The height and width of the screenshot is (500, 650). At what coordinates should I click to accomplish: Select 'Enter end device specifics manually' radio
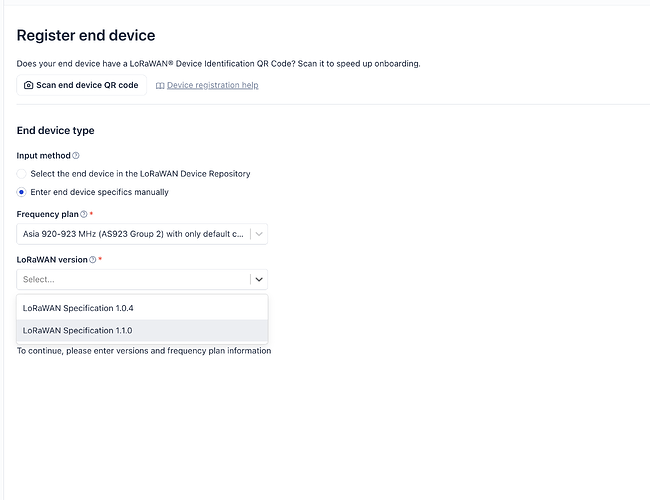tap(22, 192)
